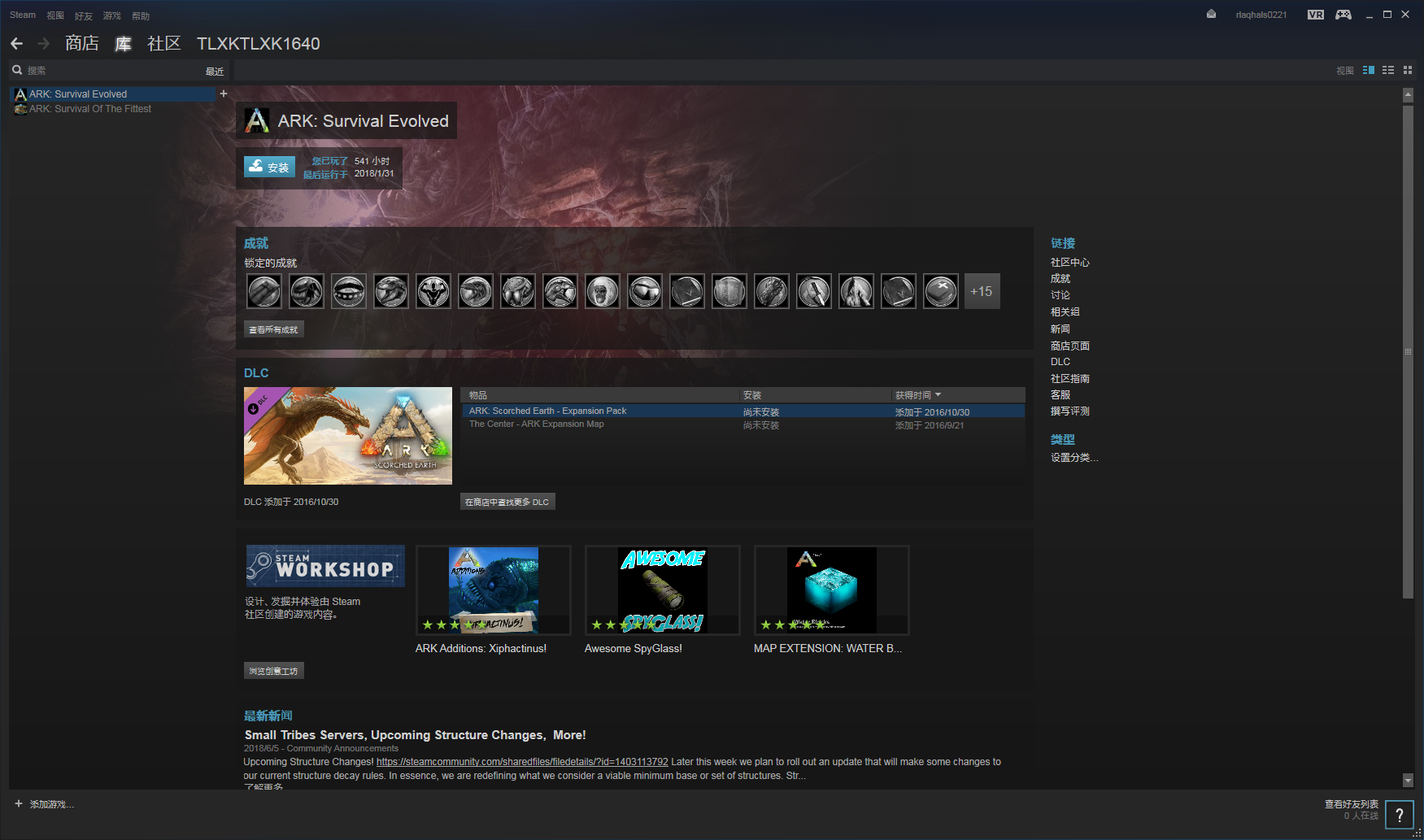Select the first locked achievement icon
This screenshot has height=840, width=1424.
(264, 291)
